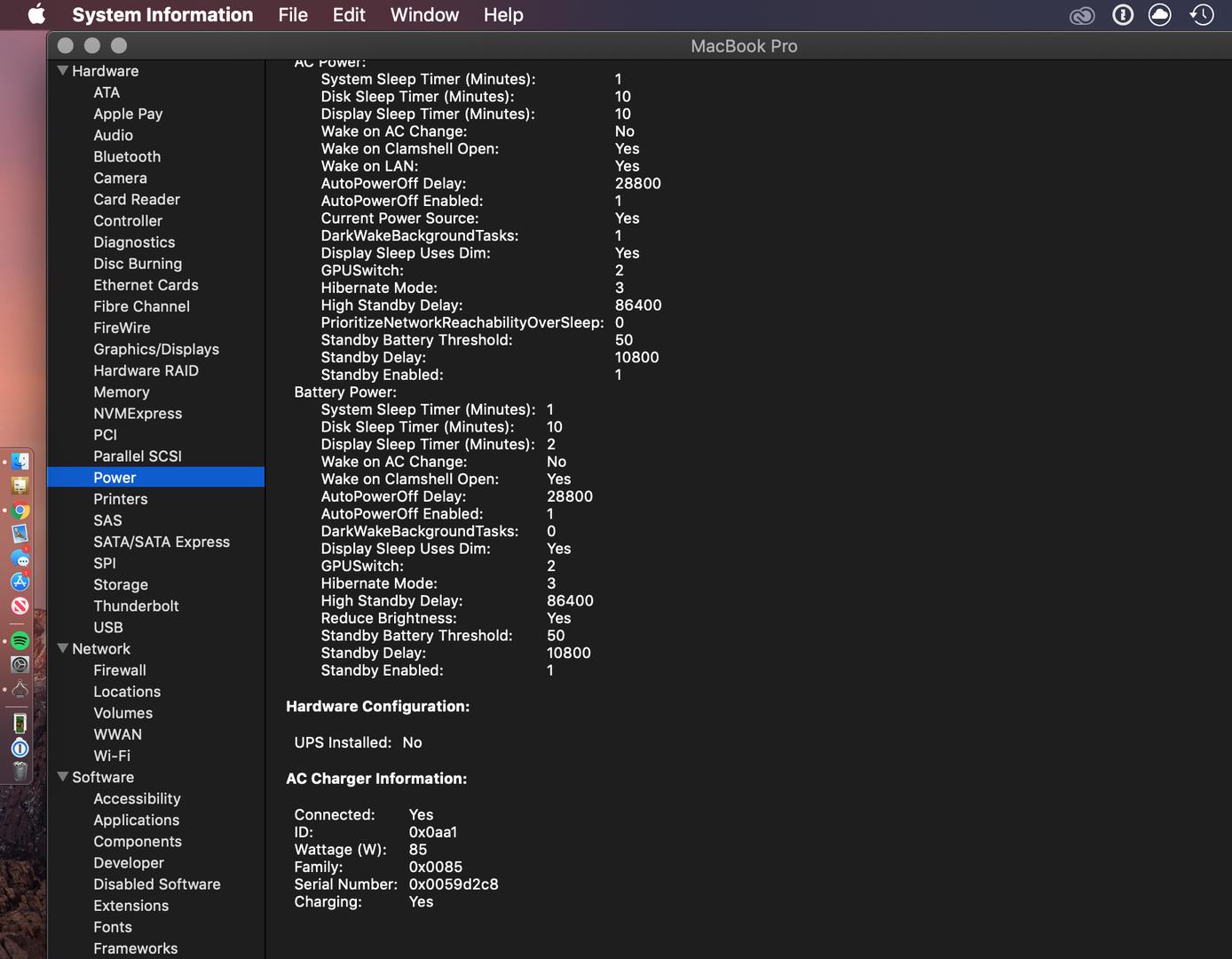Select Wi-Fi under Network
The width and height of the screenshot is (1232, 959).
pyautogui.click(x=112, y=756)
